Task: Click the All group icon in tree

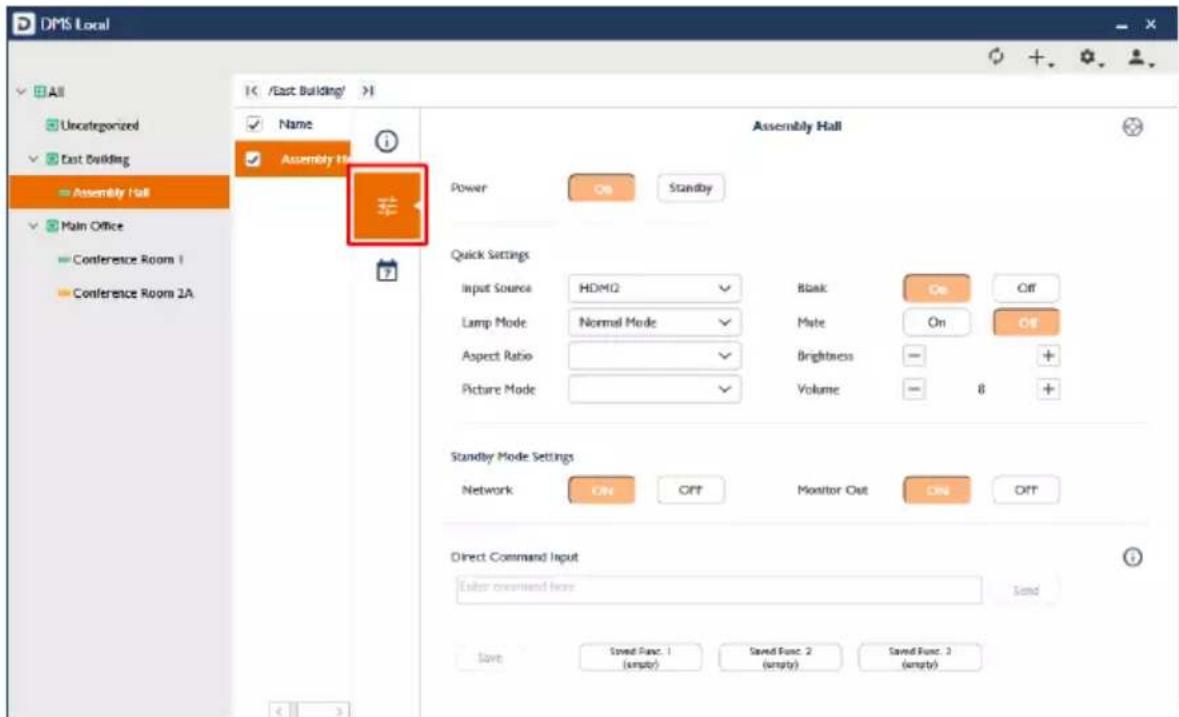Action: pos(40,92)
